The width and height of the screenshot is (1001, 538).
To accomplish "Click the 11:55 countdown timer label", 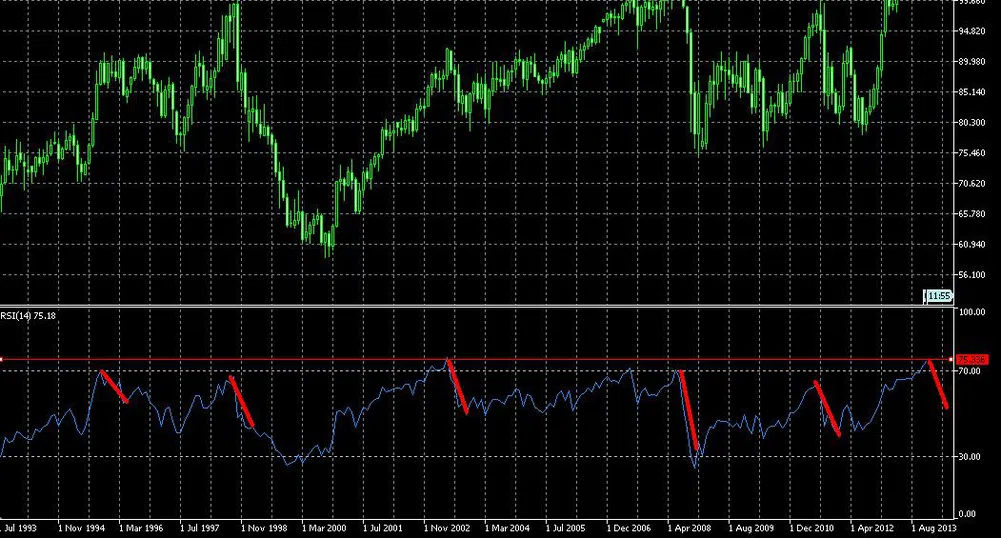I will (x=938, y=296).
